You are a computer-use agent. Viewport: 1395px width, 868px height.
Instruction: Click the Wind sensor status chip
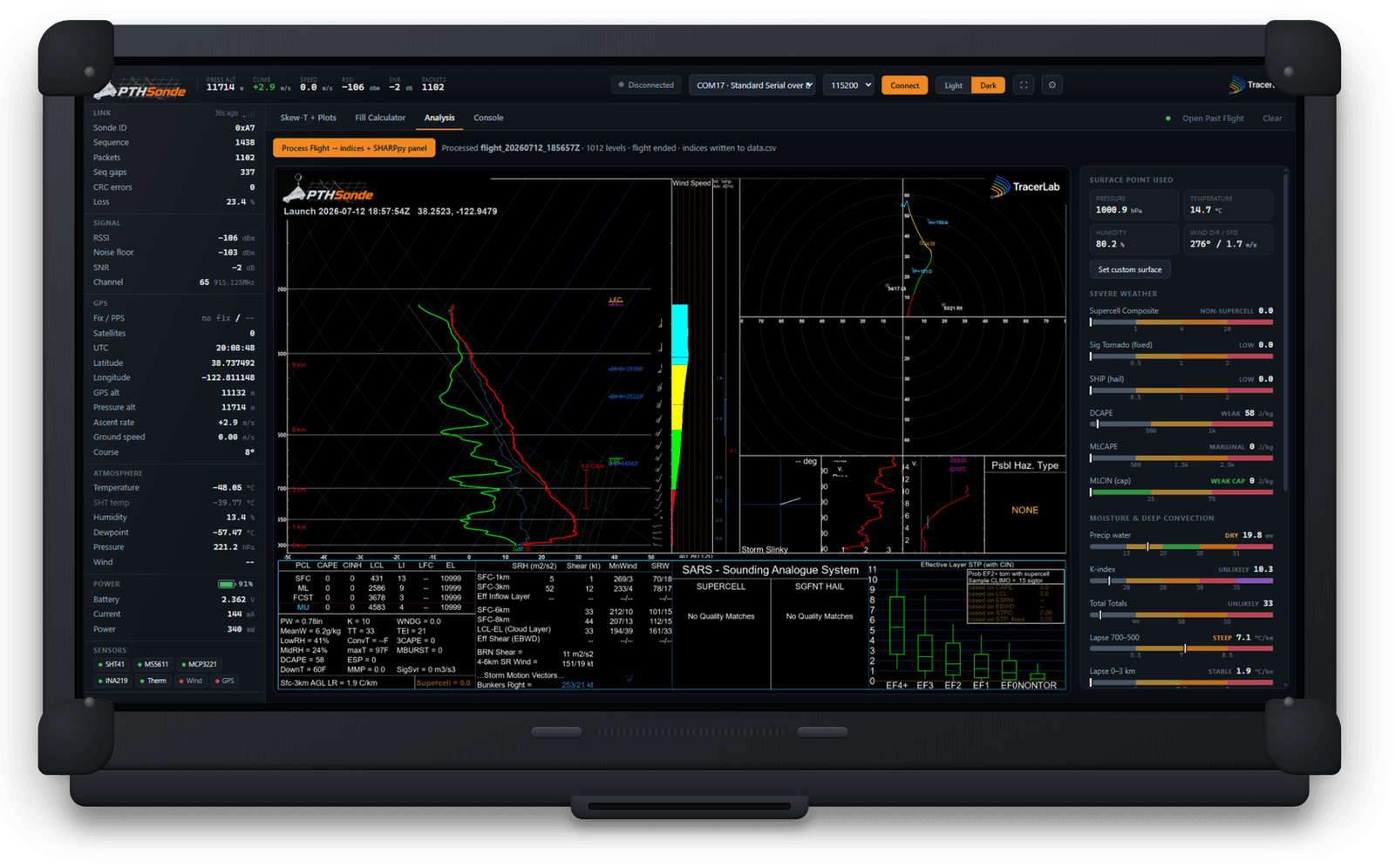tap(190, 681)
